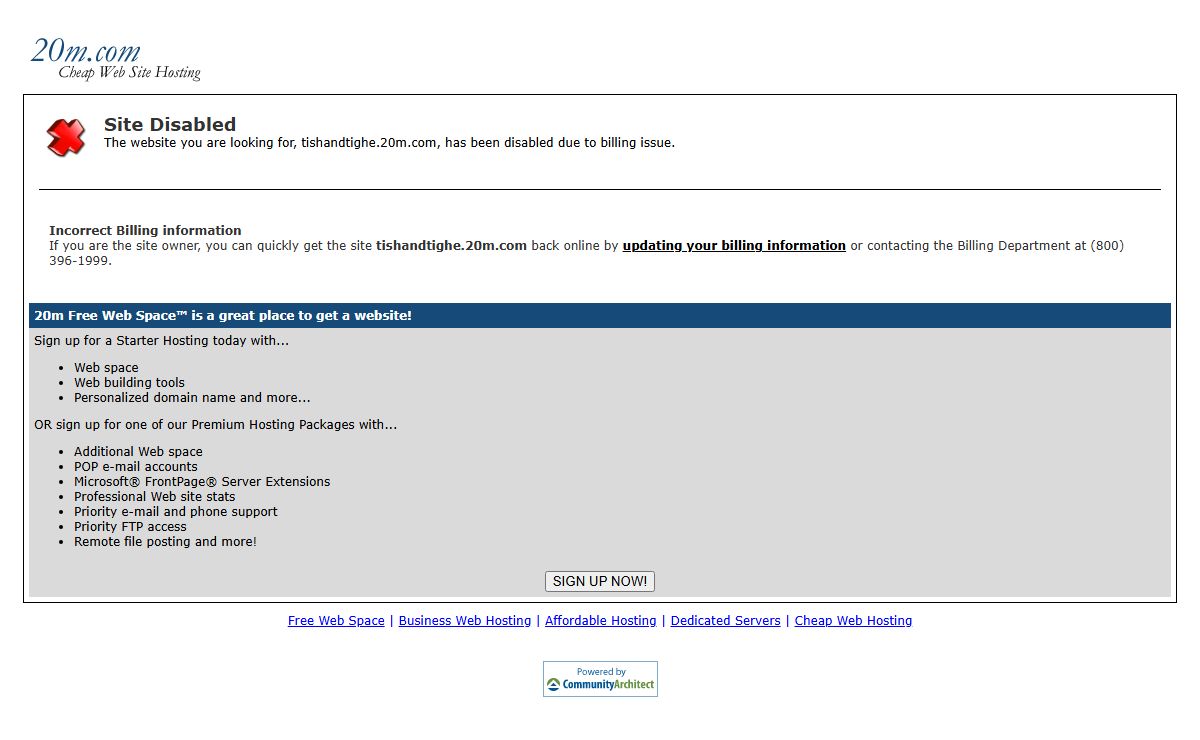Click the Site Disabled heading

[x=170, y=125]
